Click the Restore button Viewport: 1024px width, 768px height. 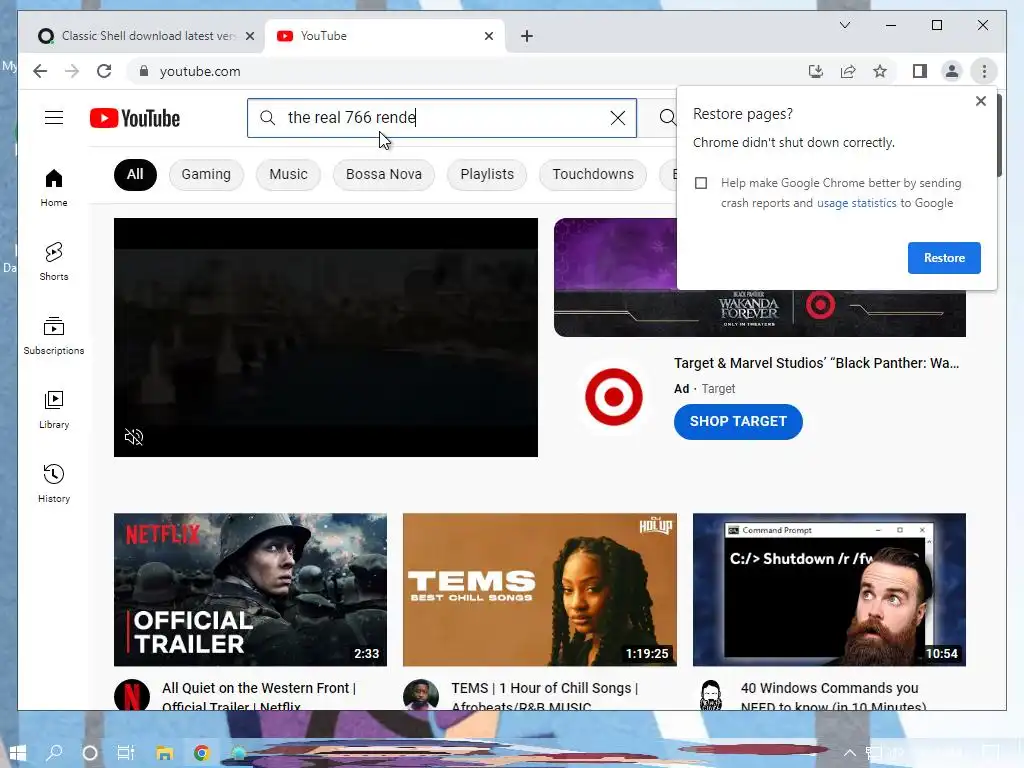(x=944, y=258)
